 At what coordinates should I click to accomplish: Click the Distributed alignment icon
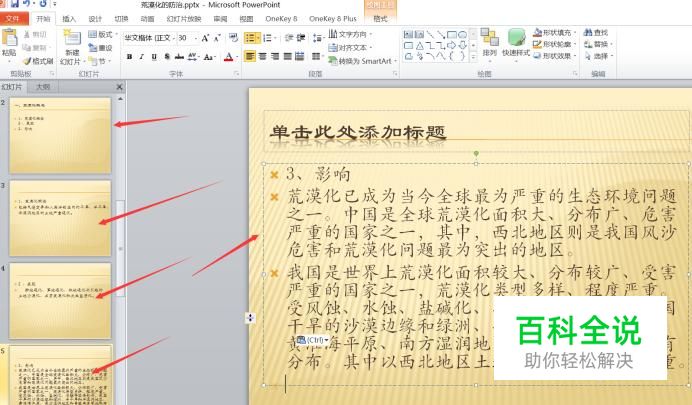(x=300, y=56)
